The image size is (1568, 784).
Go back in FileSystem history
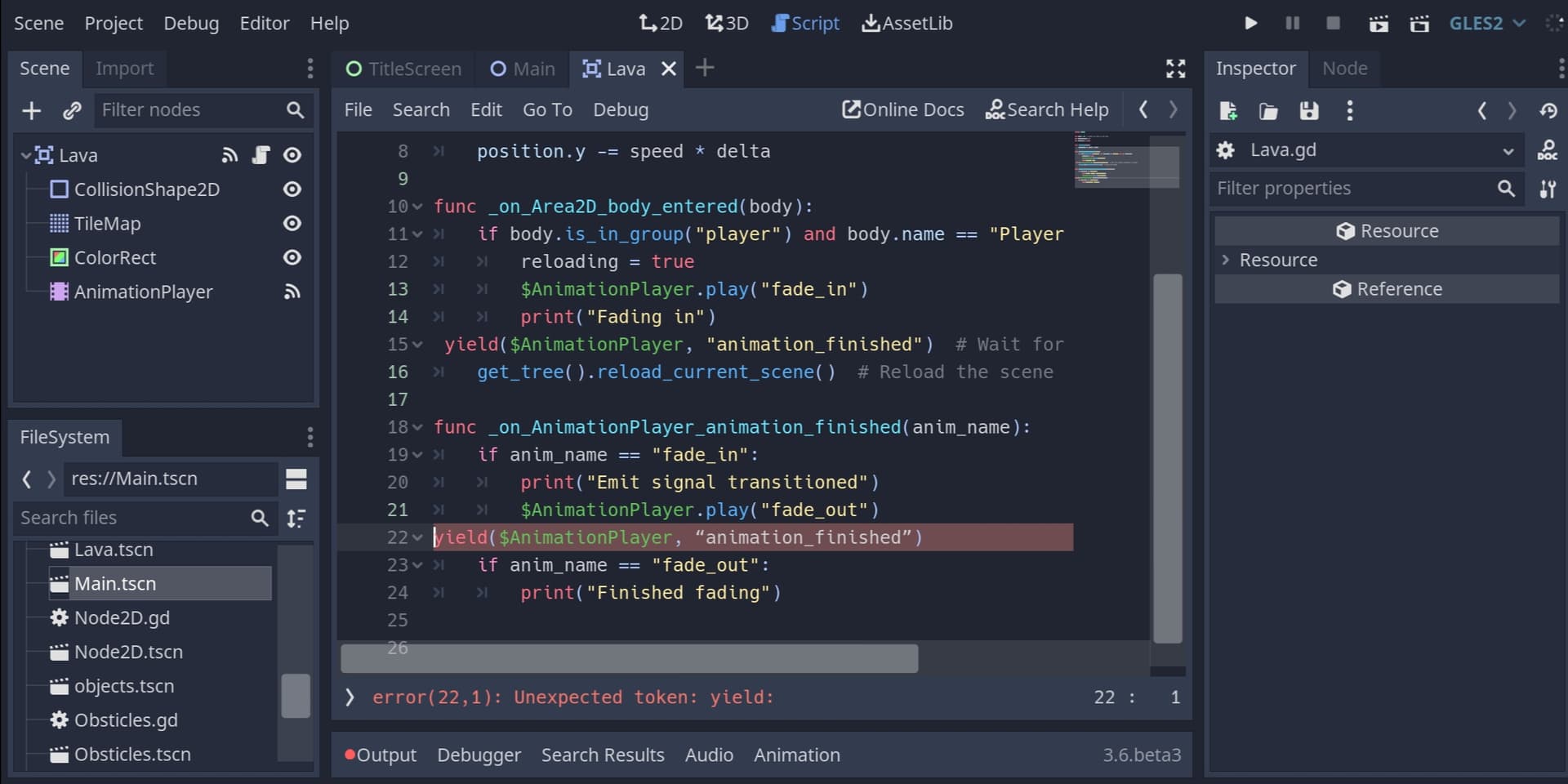(x=27, y=479)
